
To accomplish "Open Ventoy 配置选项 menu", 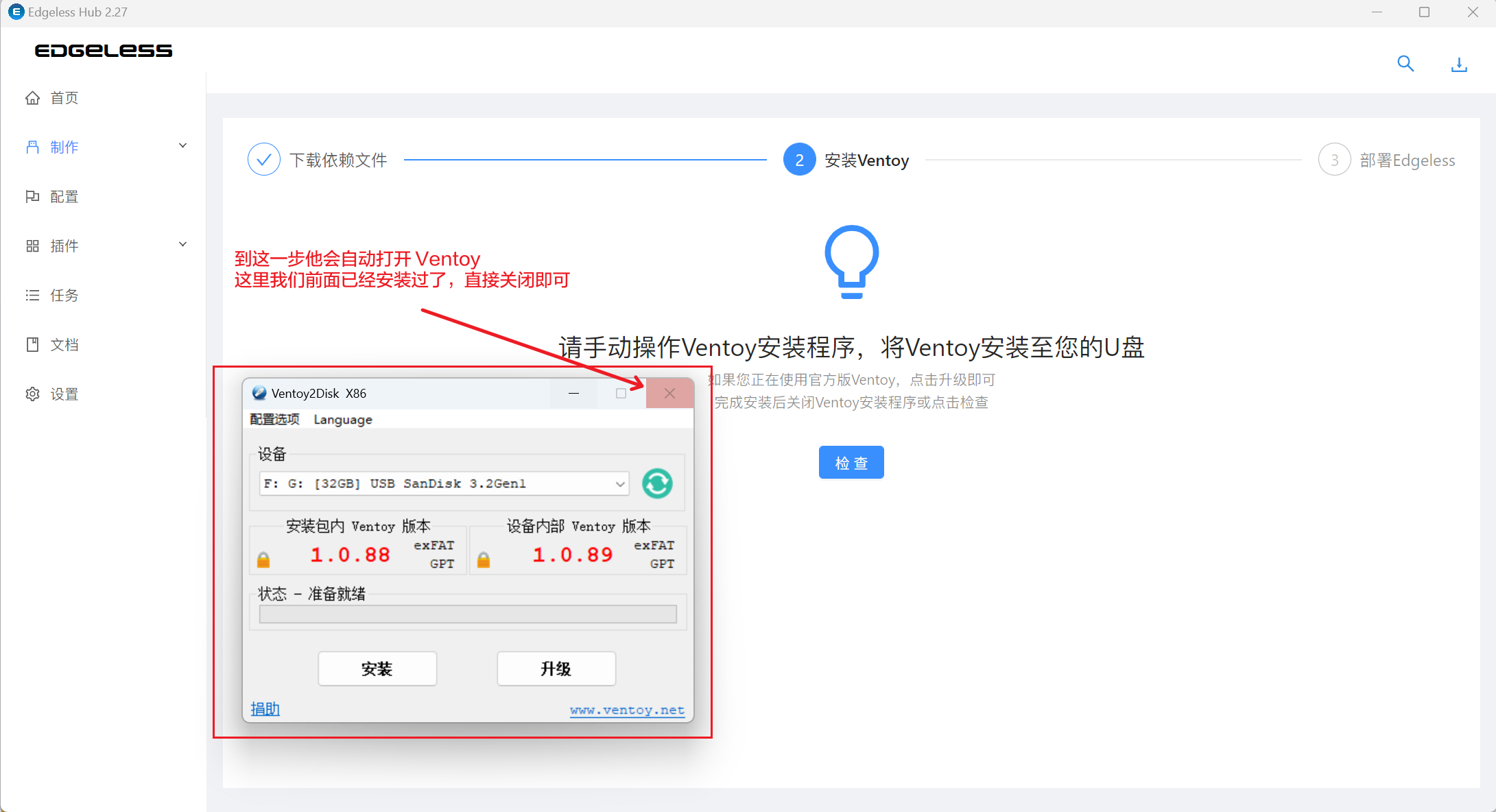I will [x=274, y=419].
